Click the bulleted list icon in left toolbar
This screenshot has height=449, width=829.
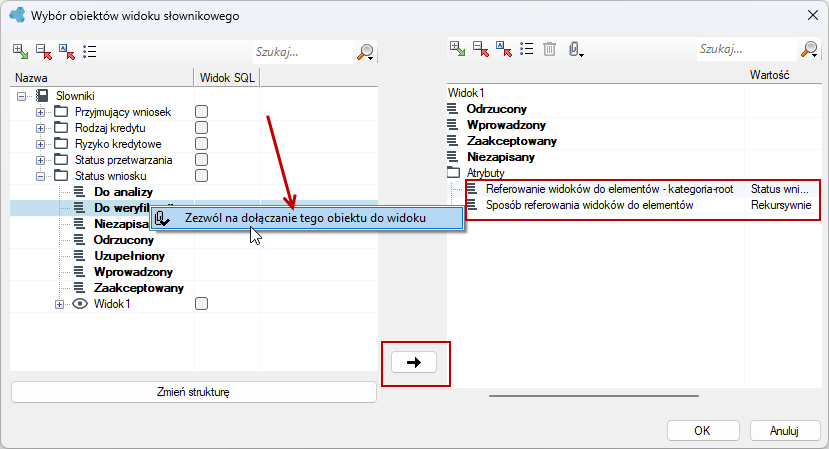(89, 51)
